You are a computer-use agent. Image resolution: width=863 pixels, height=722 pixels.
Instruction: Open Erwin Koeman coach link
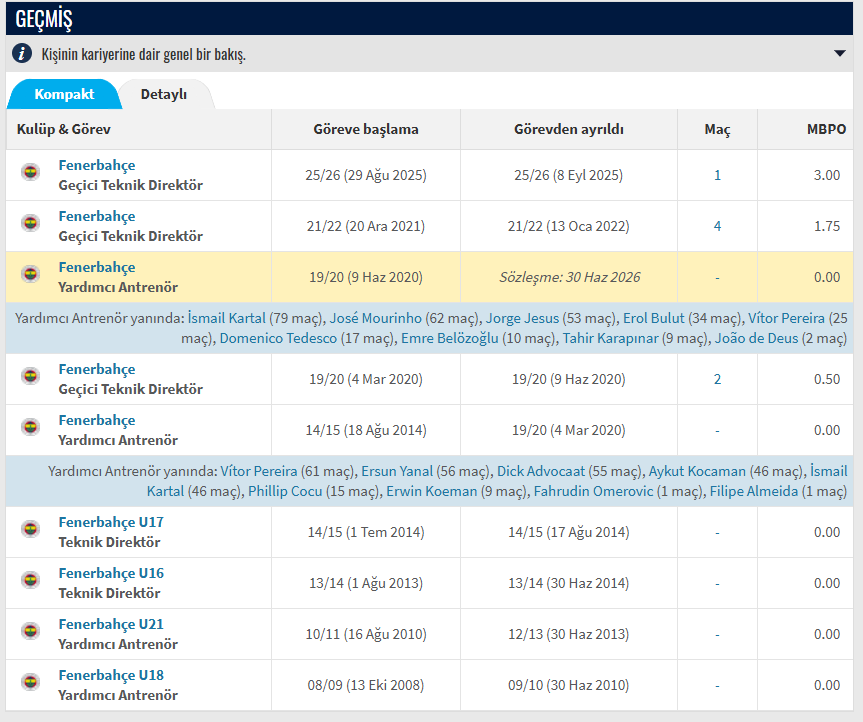coord(432,491)
